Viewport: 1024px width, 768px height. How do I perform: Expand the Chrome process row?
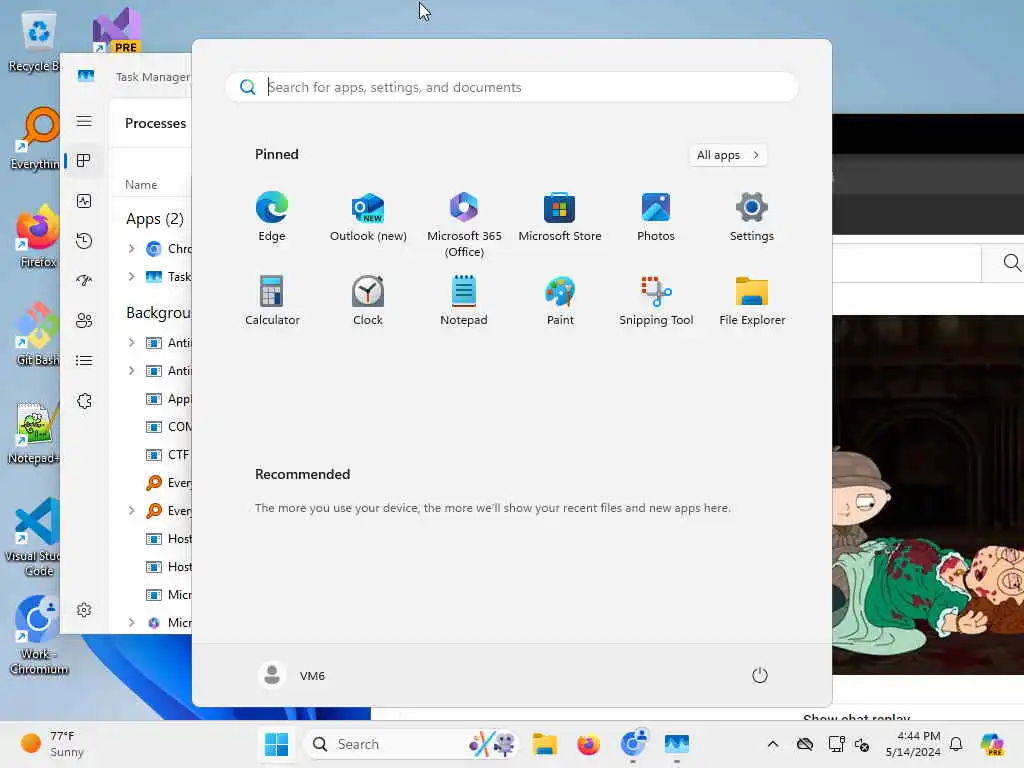coord(131,248)
